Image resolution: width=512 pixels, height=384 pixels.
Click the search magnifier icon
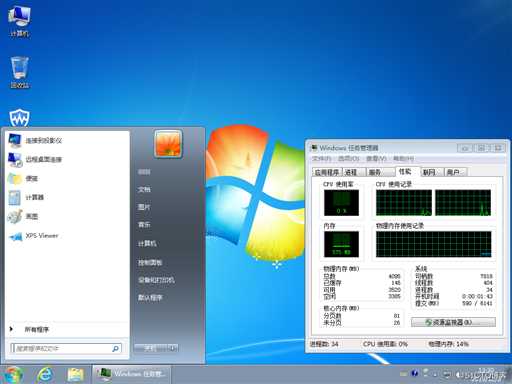[x=115, y=349]
